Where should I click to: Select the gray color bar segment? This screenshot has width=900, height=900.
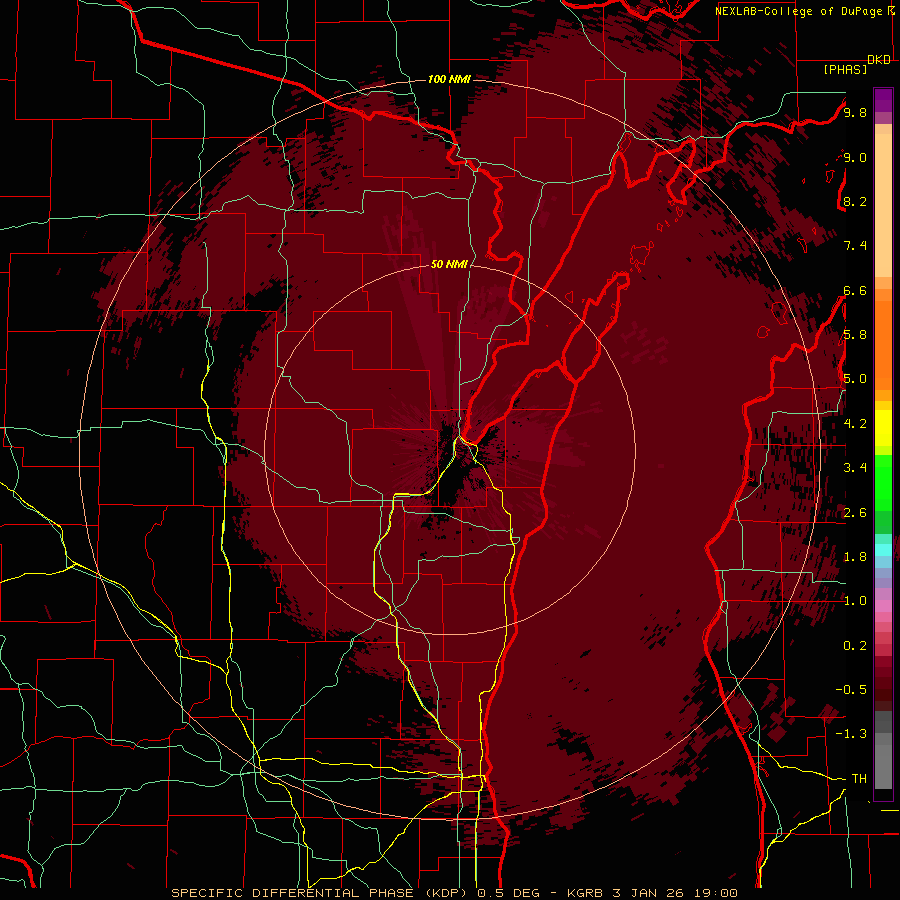pyautogui.click(x=883, y=750)
